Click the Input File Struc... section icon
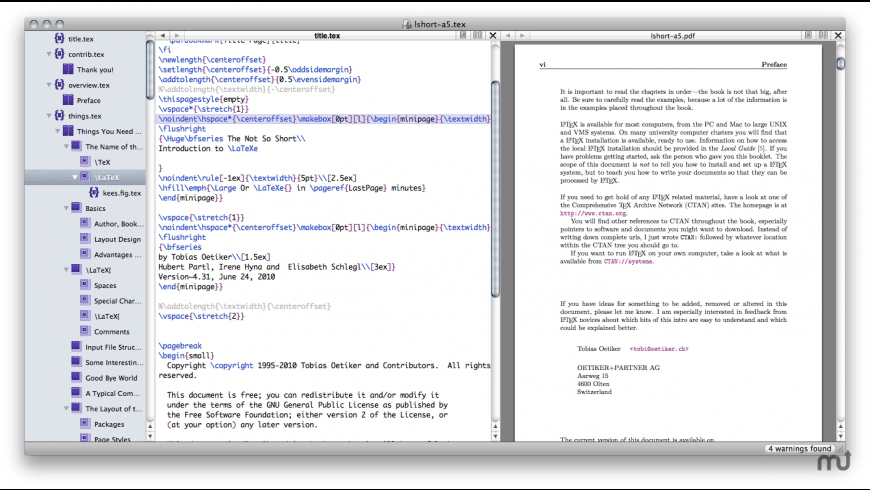Image resolution: width=870 pixels, height=490 pixels. (77, 346)
